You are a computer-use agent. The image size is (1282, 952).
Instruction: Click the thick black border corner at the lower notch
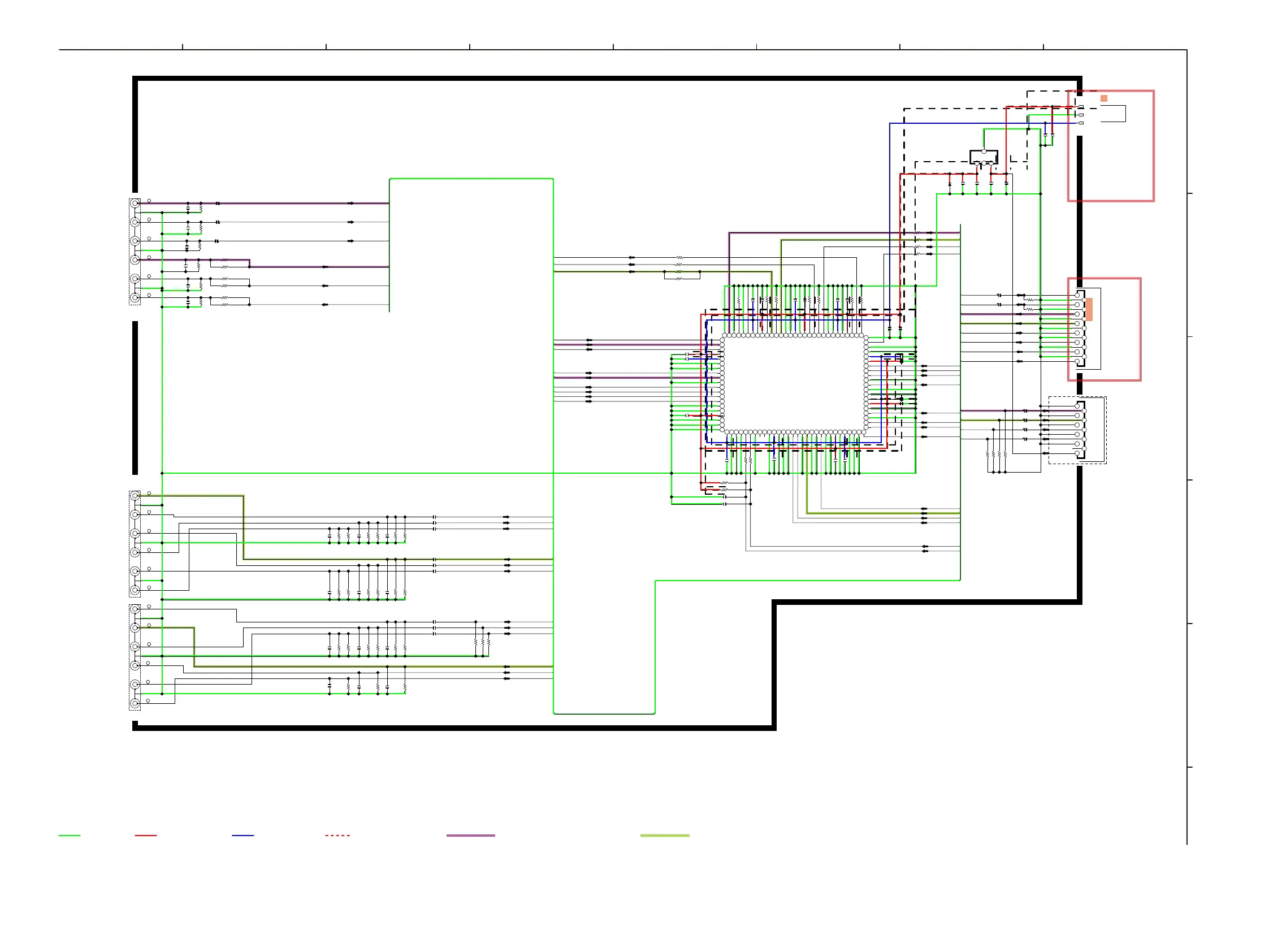pos(774,603)
